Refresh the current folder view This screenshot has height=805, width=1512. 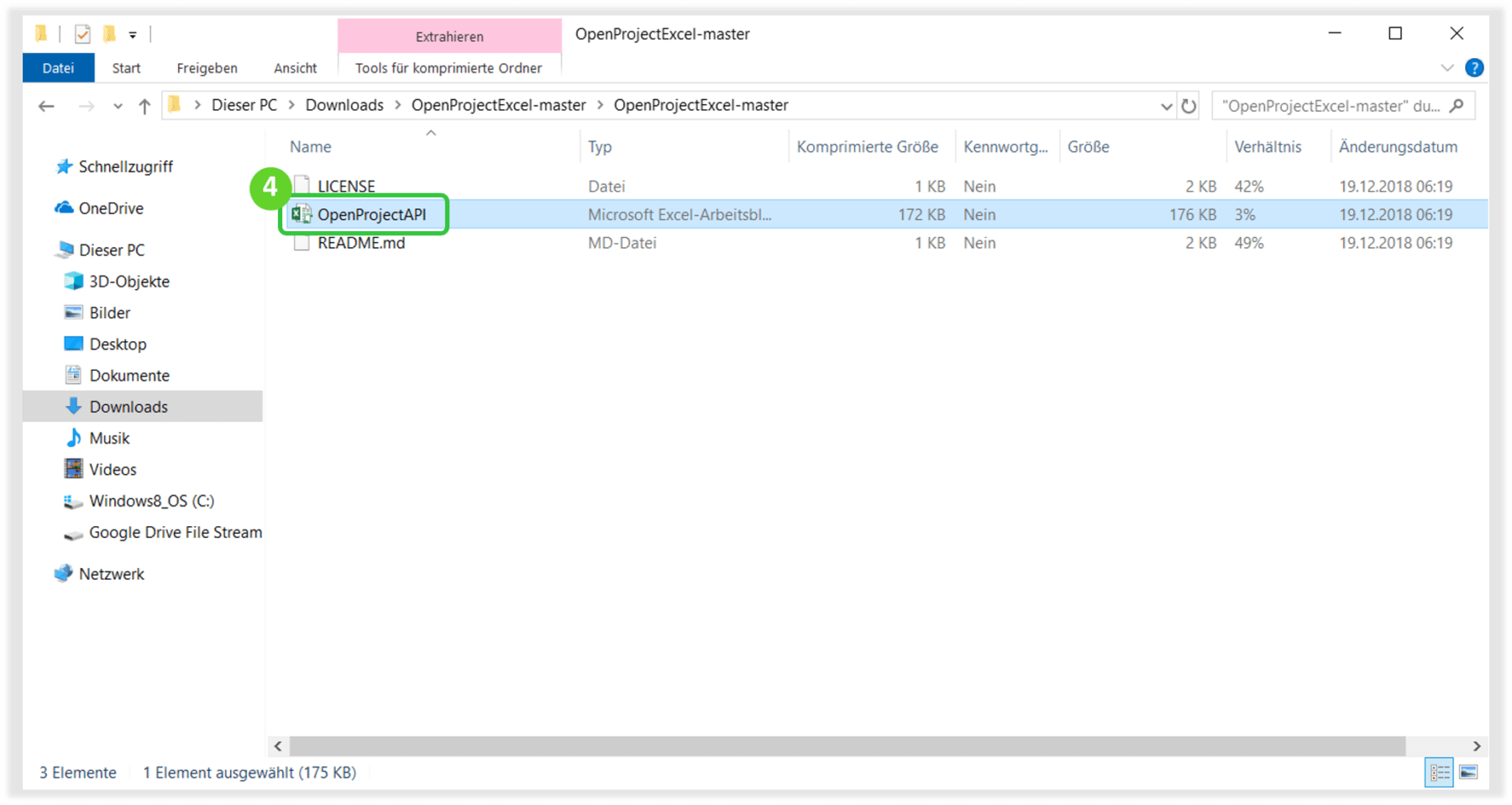tap(1189, 106)
